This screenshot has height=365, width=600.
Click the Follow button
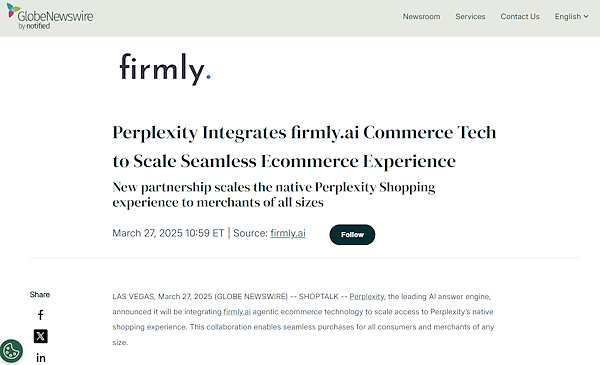[352, 235]
